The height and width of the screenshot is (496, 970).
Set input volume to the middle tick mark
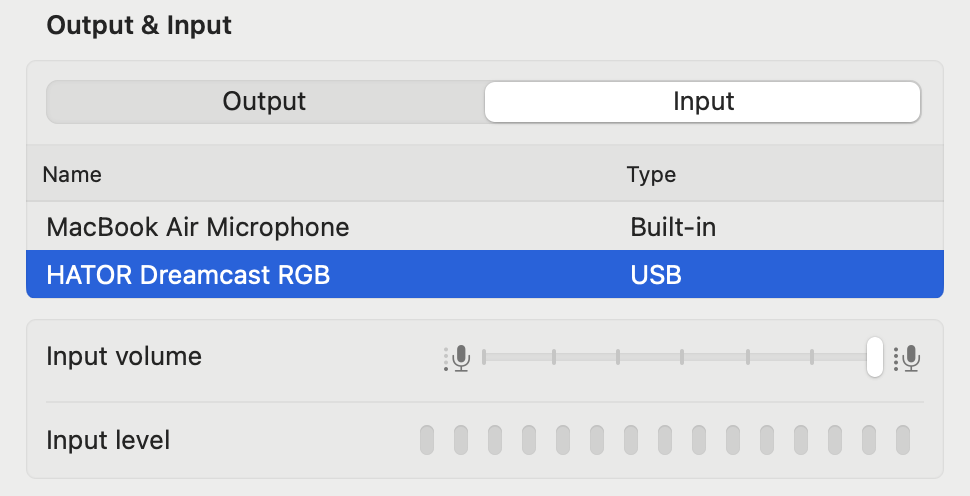click(x=682, y=357)
